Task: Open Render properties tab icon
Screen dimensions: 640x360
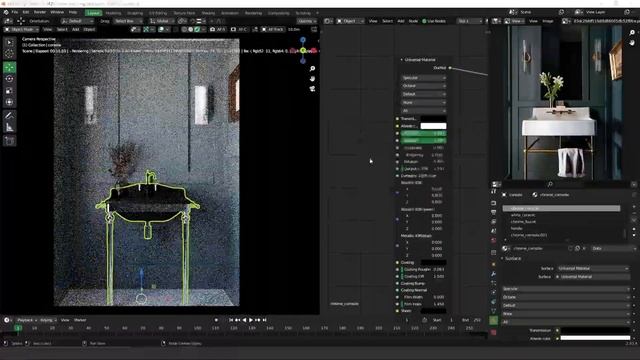Action: click(493, 203)
